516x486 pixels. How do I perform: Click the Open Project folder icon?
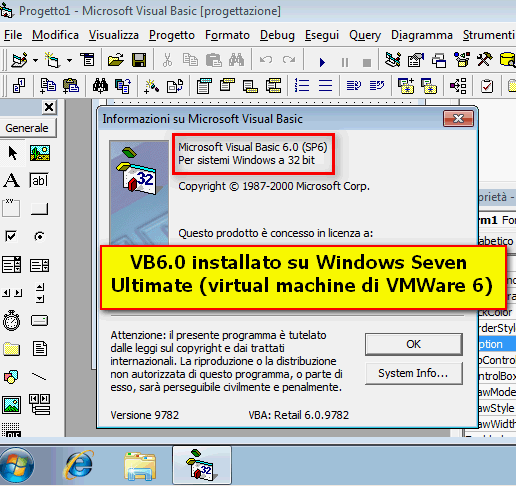pyautogui.click(x=116, y=60)
